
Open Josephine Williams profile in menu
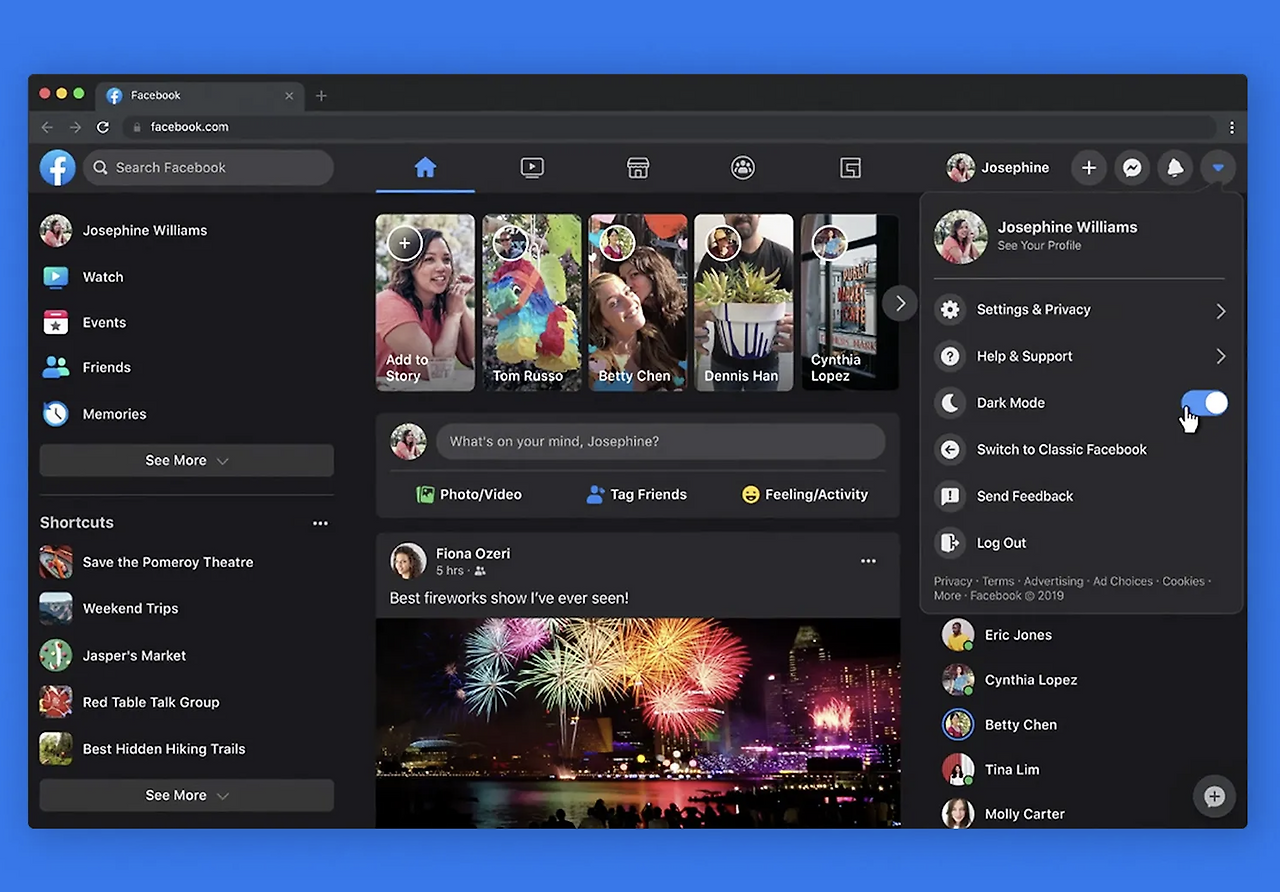1080,236
